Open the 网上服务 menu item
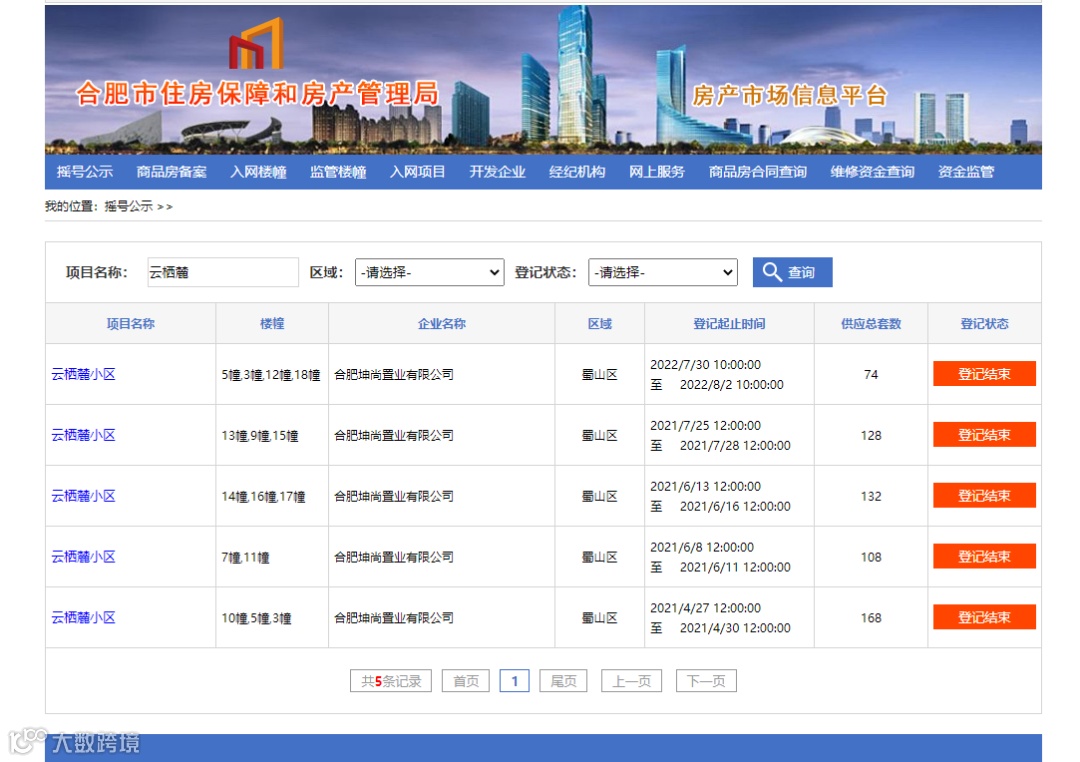The image size is (1080, 762). point(657,172)
